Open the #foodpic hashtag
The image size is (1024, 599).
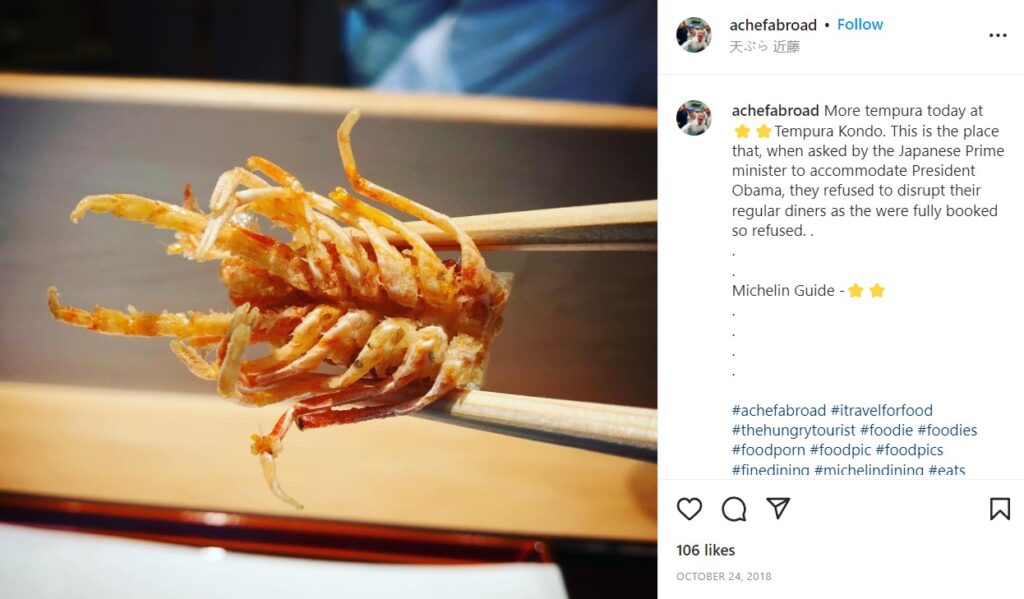pos(840,449)
